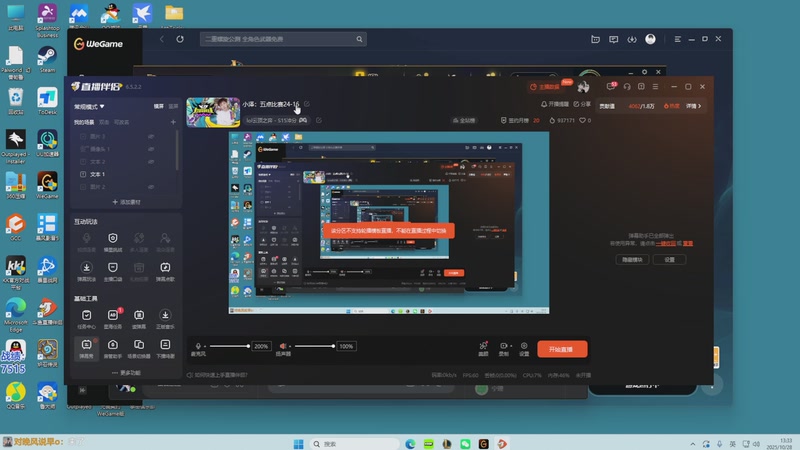
Task: Open the third basic tools icon (TV shaped)
Action: pos(139,319)
